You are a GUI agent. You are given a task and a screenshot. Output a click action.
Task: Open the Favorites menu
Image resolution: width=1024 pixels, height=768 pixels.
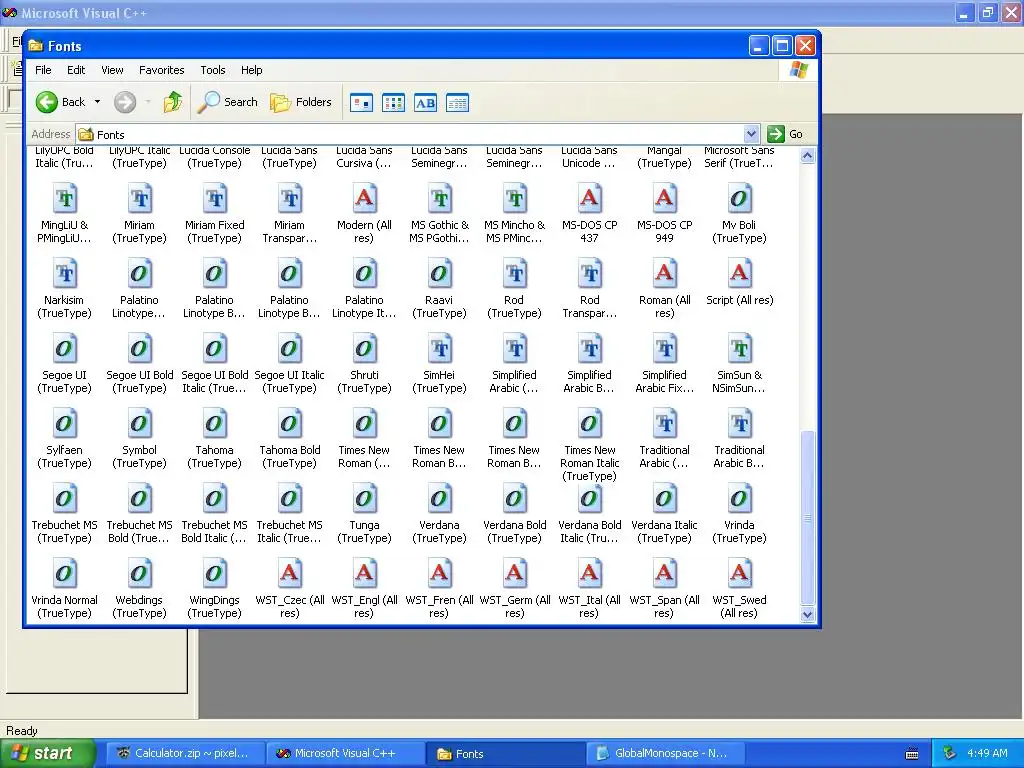tap(161, 70)
